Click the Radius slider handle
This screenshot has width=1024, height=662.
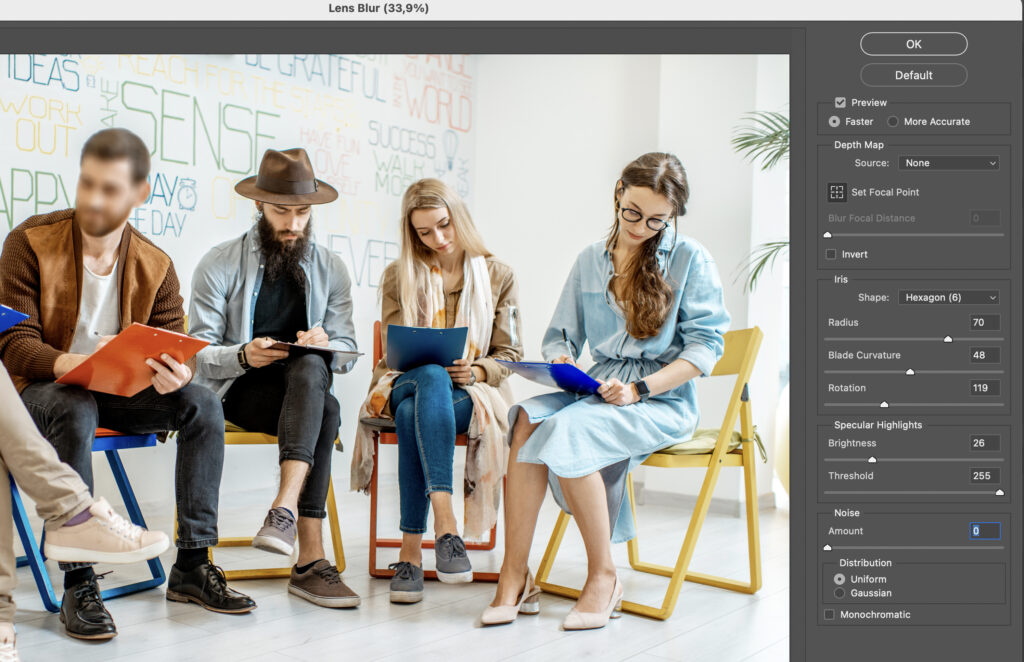pos(948,339)
